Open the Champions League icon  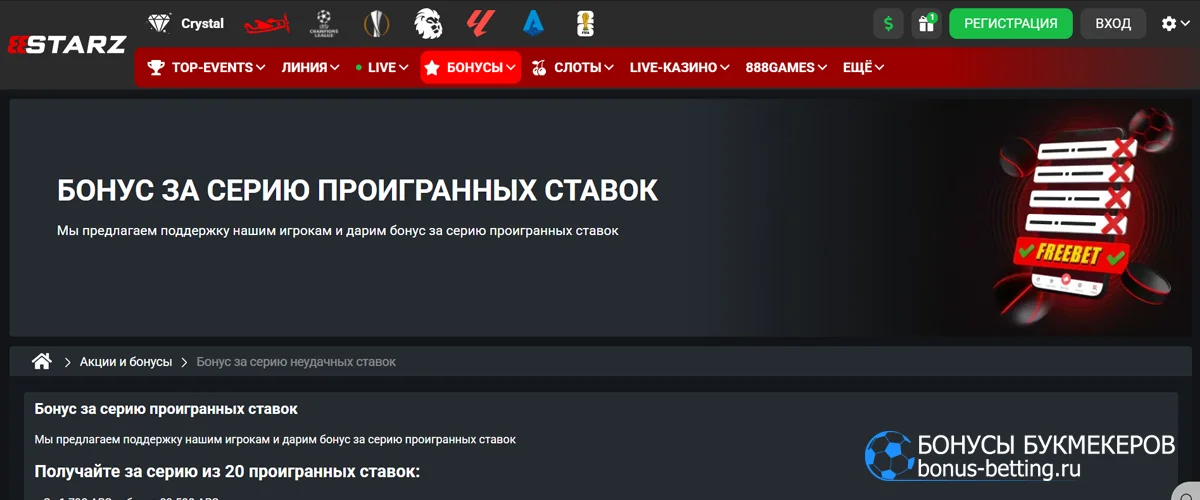pos(323,23)
